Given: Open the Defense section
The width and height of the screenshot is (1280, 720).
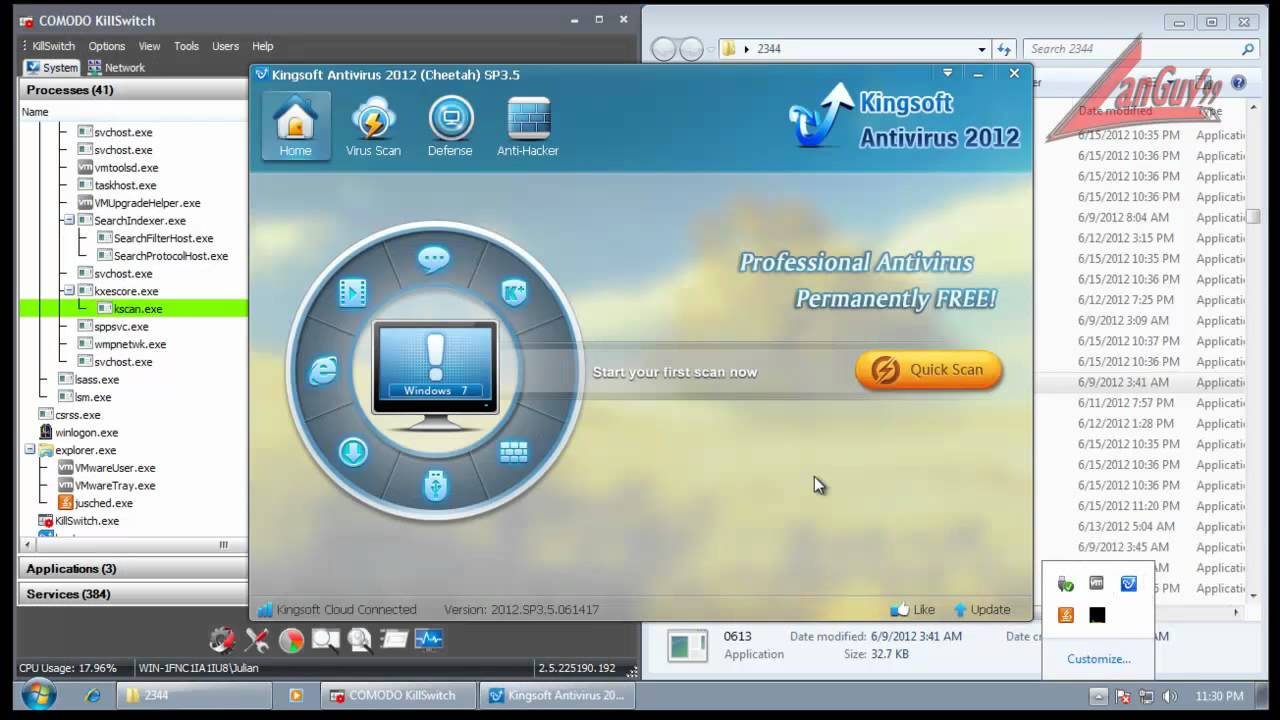Looking at the screenshot, I should 450,126.
